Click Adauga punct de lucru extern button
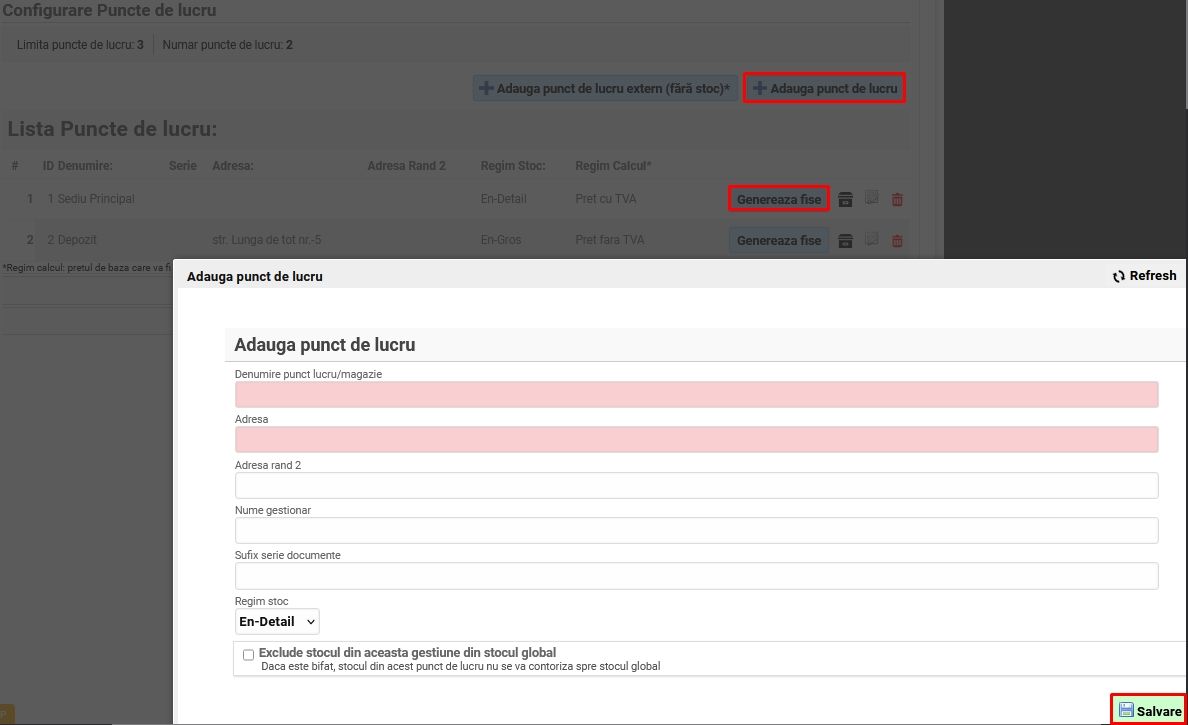 coord(605,89)
